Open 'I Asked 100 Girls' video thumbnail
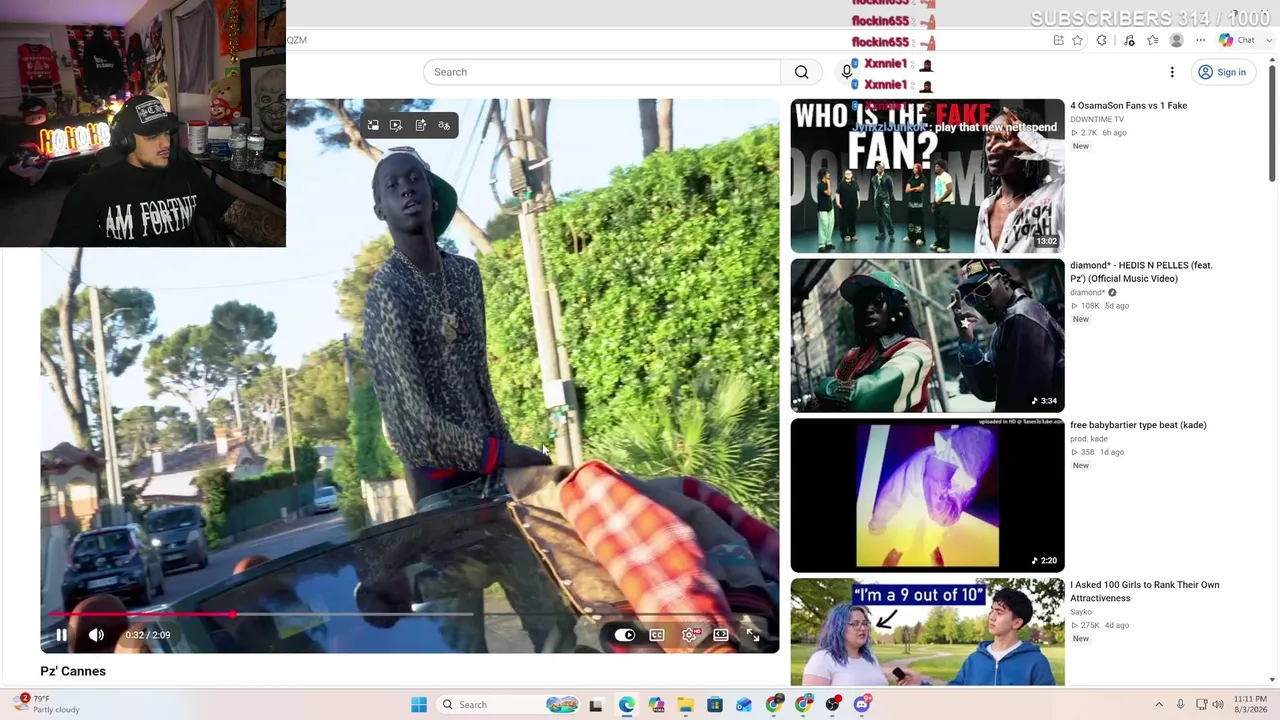Image resolution: width=1280 pixels, height=720 pixels. (x=927, y=633)
